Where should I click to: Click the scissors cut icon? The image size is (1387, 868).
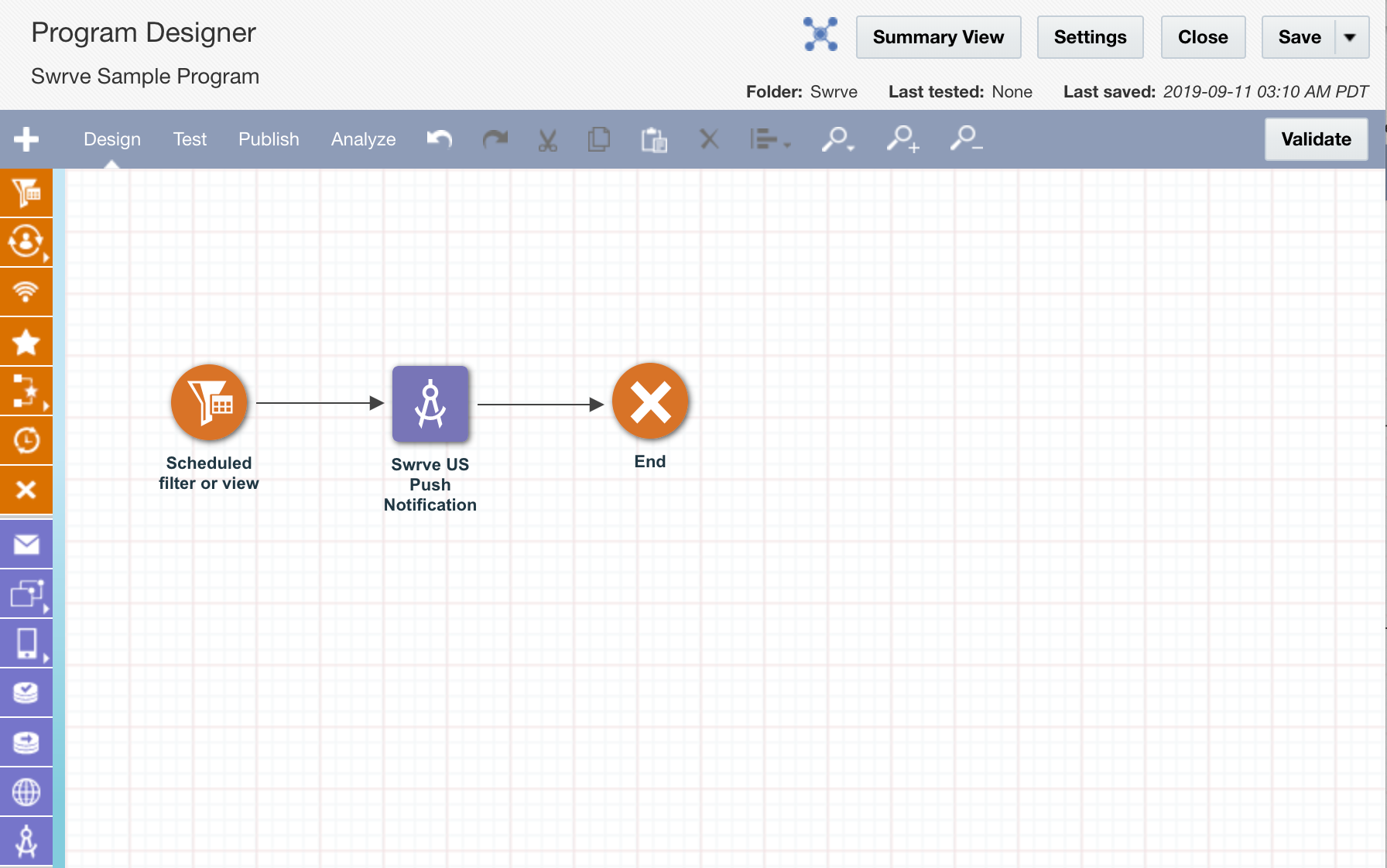[x=547, y=140]
